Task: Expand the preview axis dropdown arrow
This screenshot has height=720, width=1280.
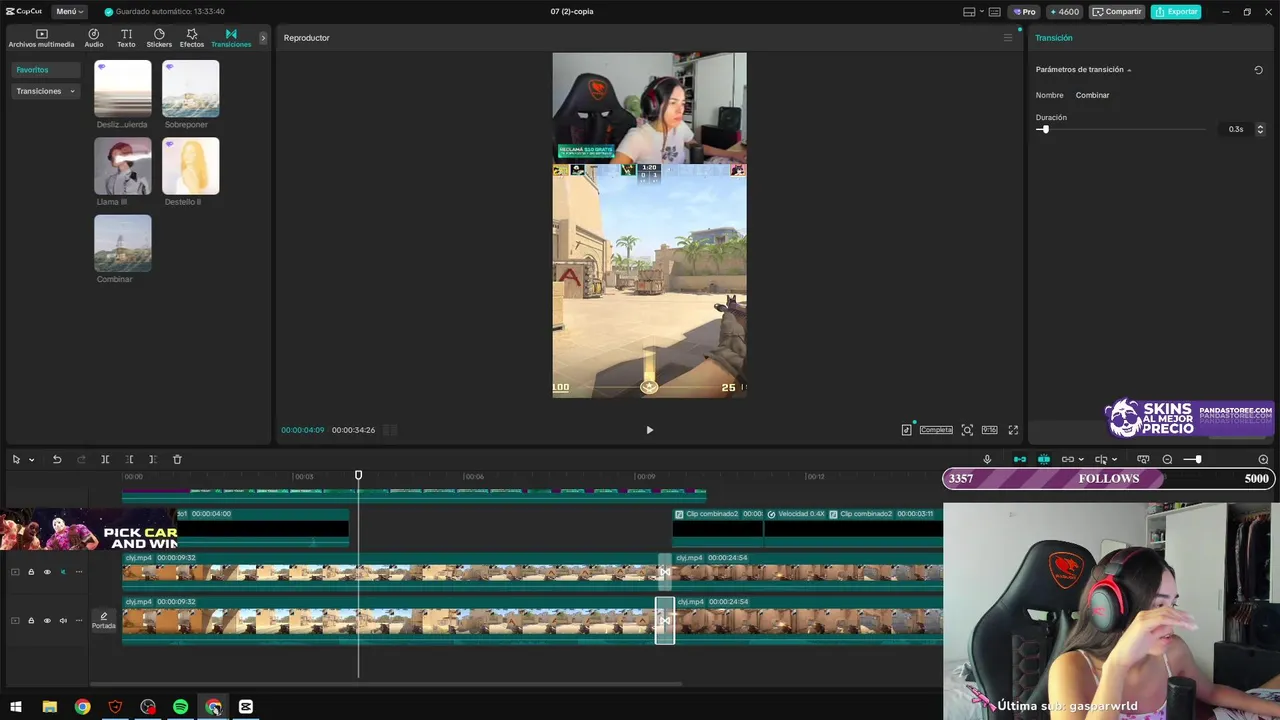Action: [1114, 460]
